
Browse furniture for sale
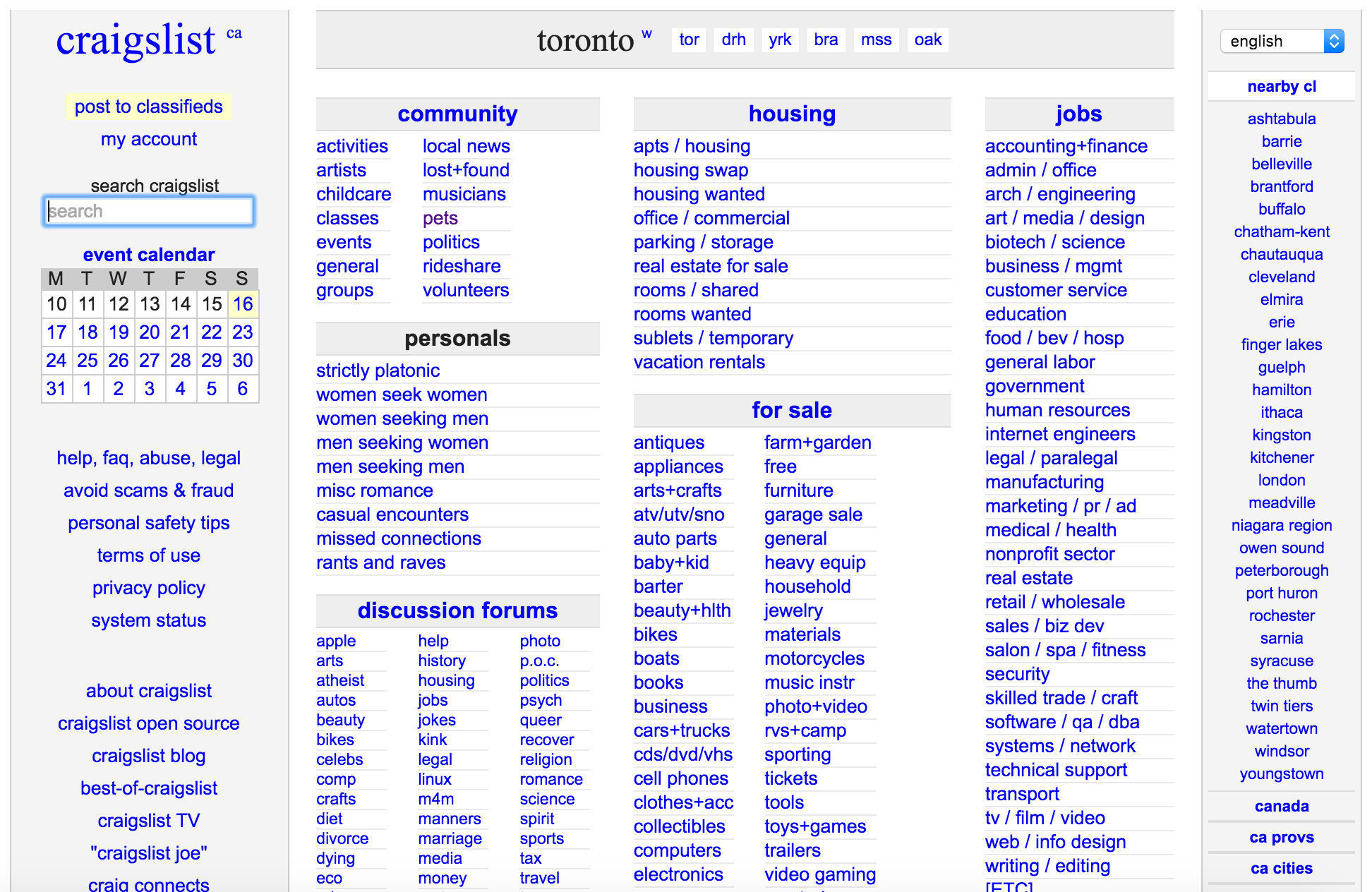coord(798,490)
